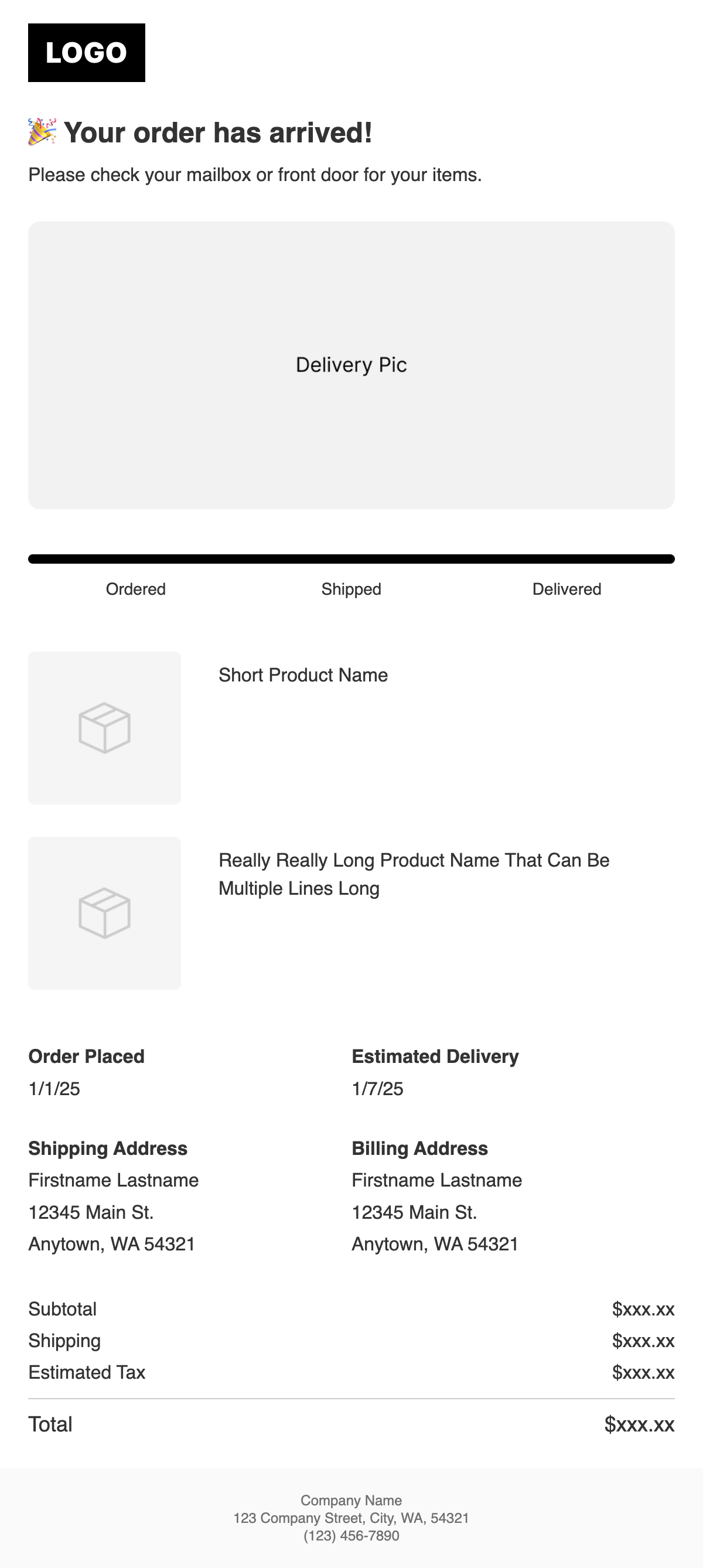Click the box icon beside Short Product Name
This screenshot has height=1568, width=703.
tap(105, 728)
